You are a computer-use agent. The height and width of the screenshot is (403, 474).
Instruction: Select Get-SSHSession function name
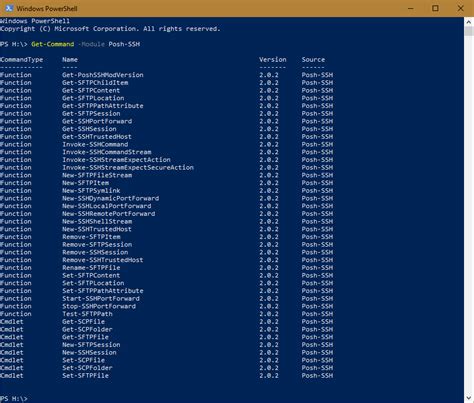pyautogui.click(x=89, y=129)
